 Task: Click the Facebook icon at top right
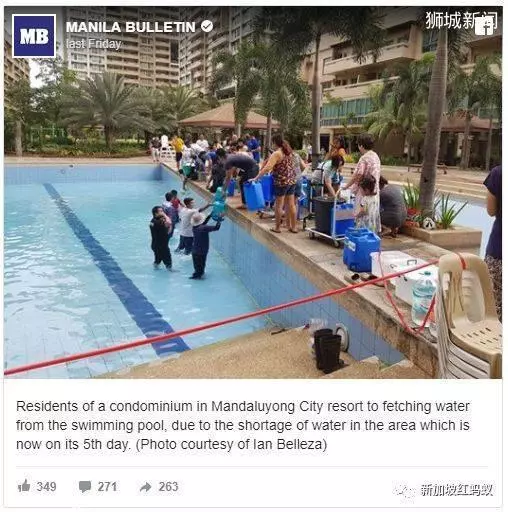[484, 26]
